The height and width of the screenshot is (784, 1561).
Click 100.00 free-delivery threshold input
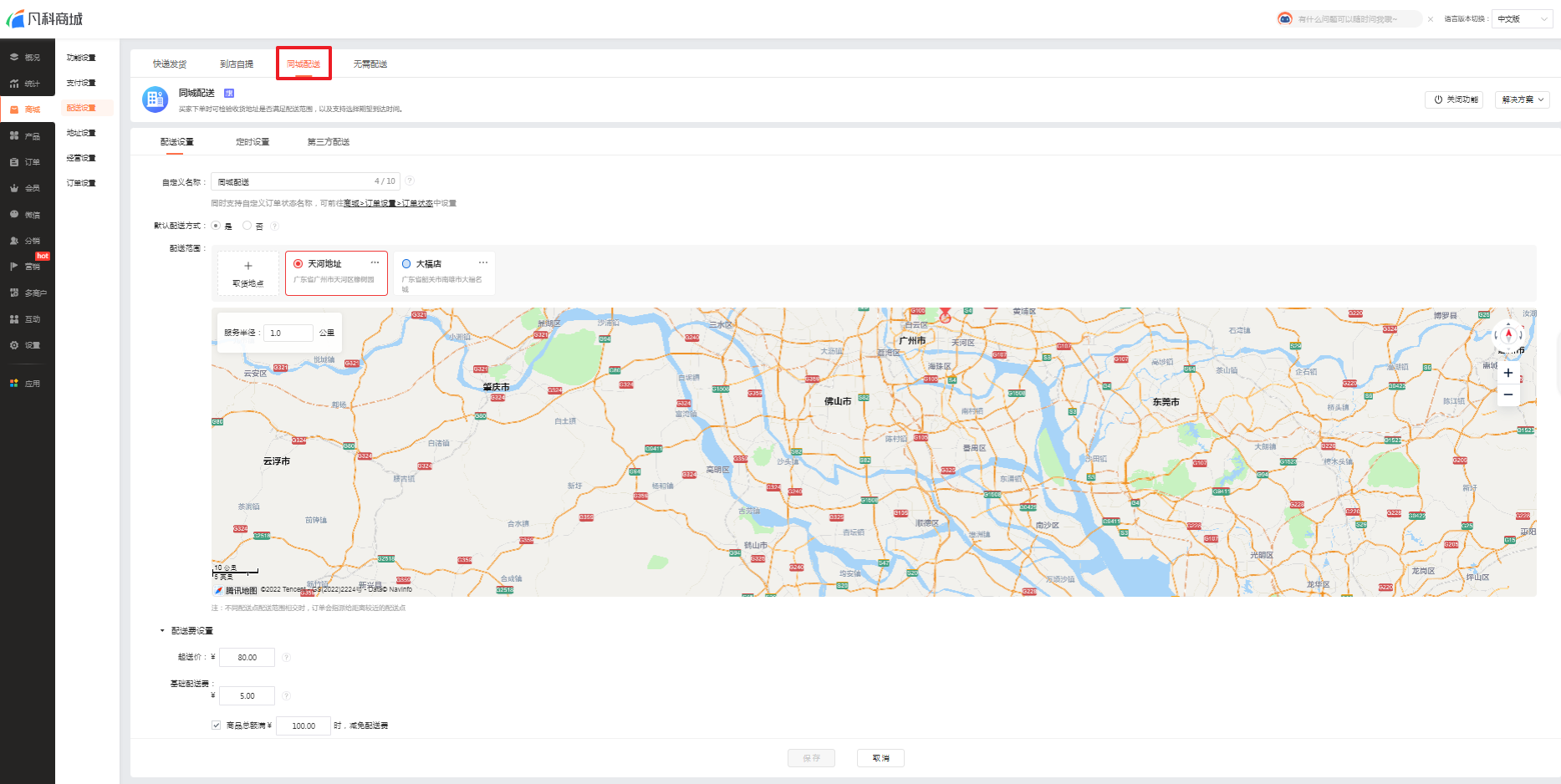304,725
